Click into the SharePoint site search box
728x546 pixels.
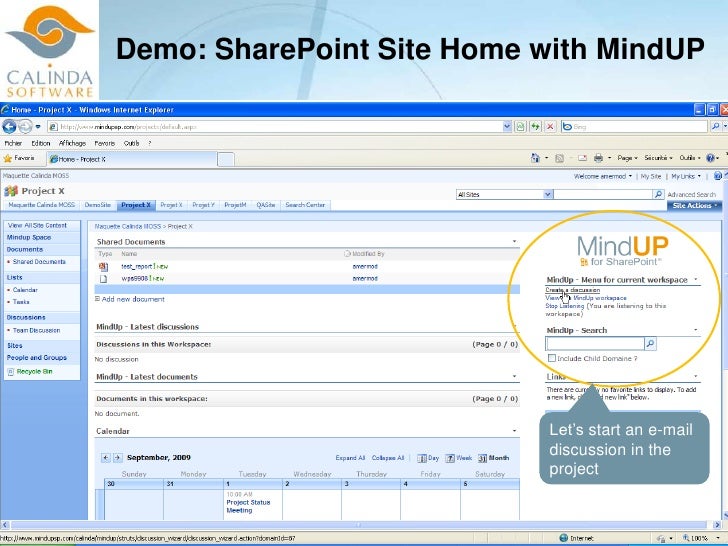603,195
